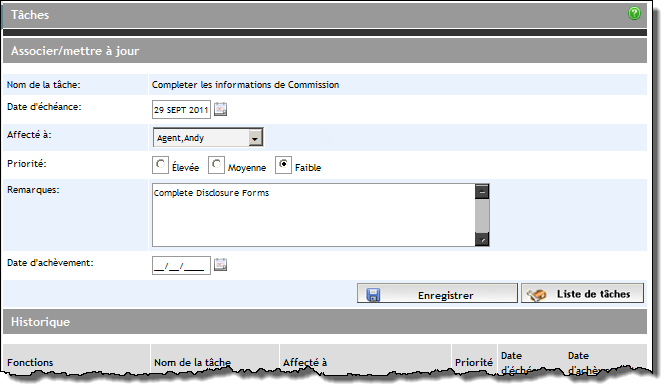Click the Enregistrer button
Screen dimensions: 669x391
[x=437, y=294]
